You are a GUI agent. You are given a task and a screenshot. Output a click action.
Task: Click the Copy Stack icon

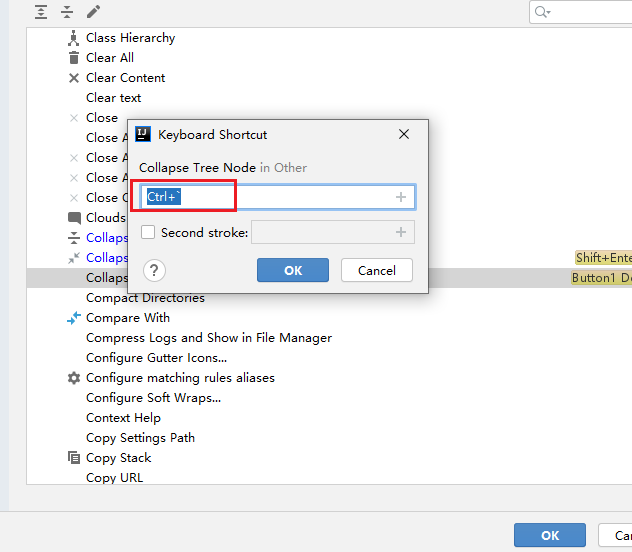tap(74, 458)
